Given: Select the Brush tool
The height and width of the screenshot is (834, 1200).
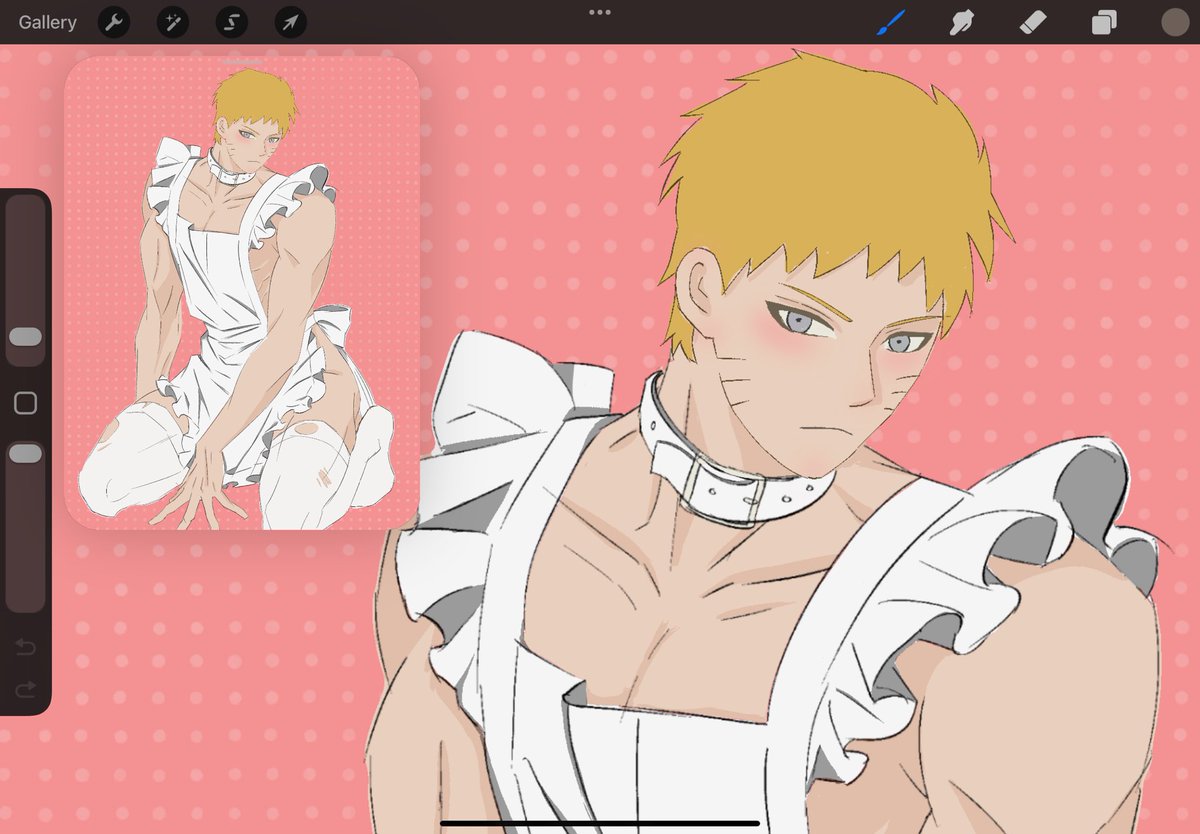Looking at the screenshot, I should coord(891,22).
